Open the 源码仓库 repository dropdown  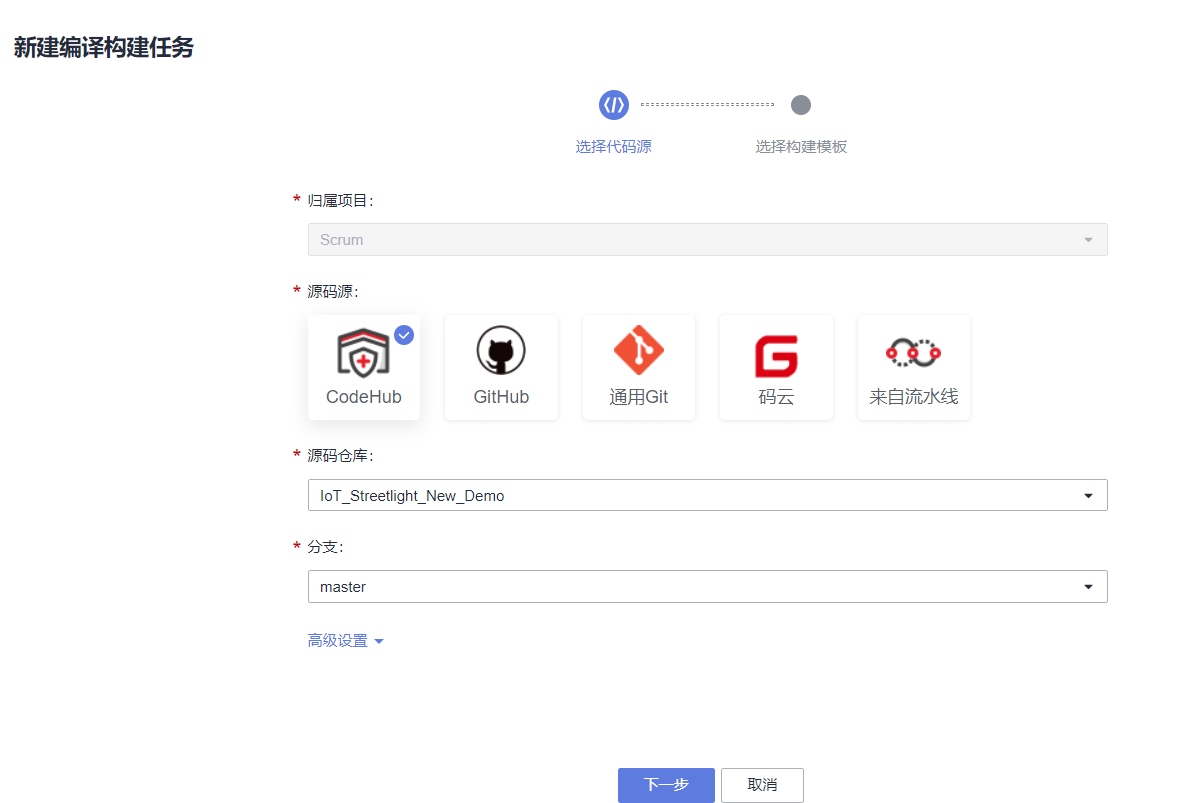[707, 496]
